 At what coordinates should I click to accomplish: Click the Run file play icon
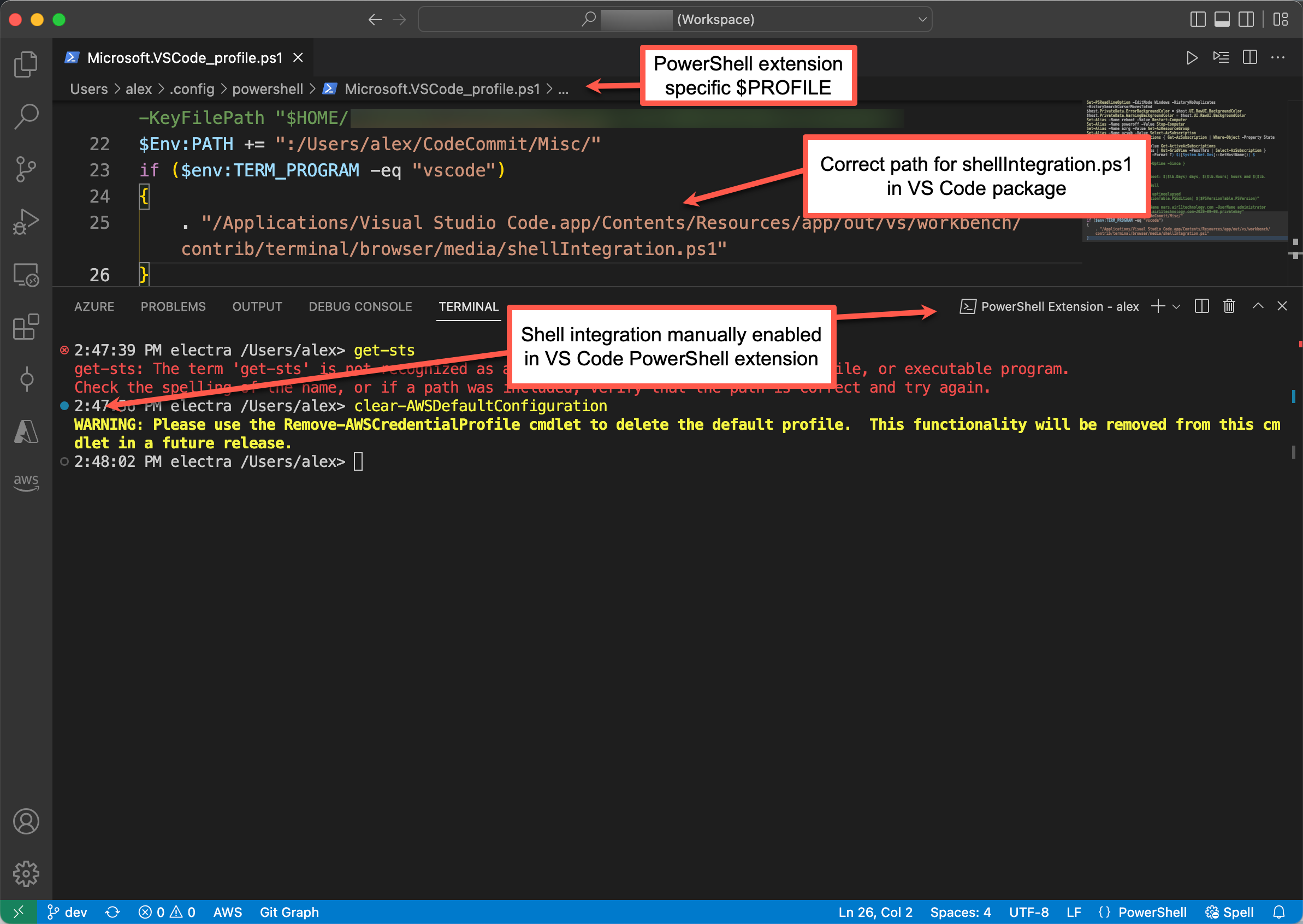(1192, 57)
